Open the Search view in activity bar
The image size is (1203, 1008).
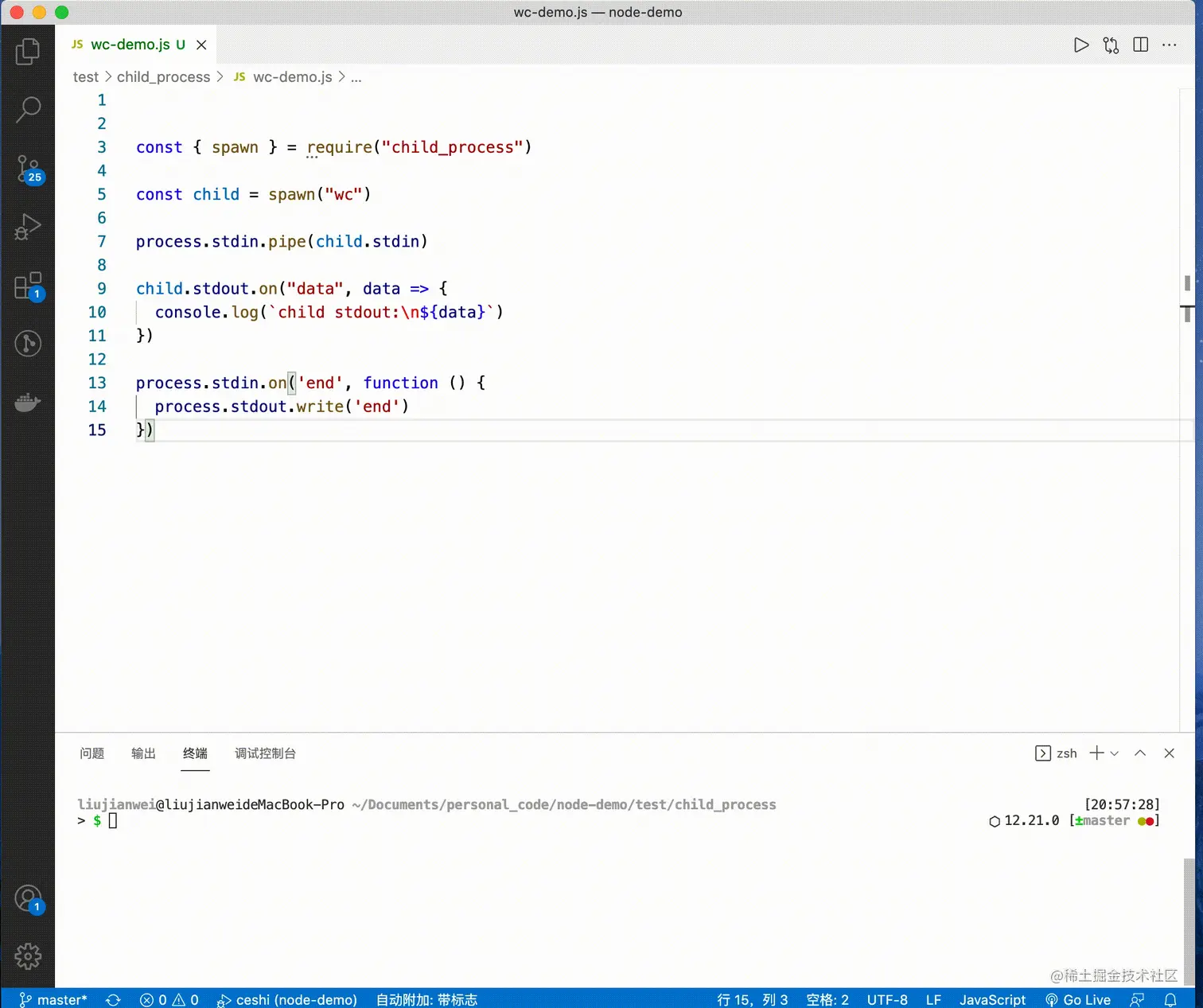[x=28, y=110]
